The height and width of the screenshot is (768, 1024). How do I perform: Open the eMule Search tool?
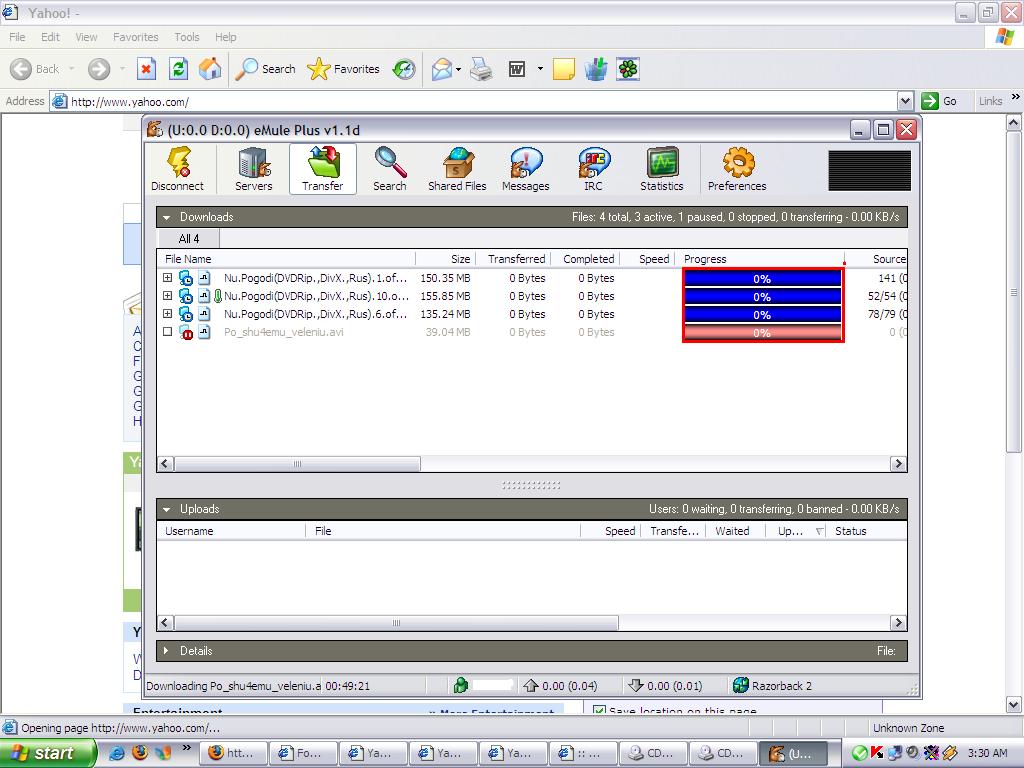[x=390, y=170]
